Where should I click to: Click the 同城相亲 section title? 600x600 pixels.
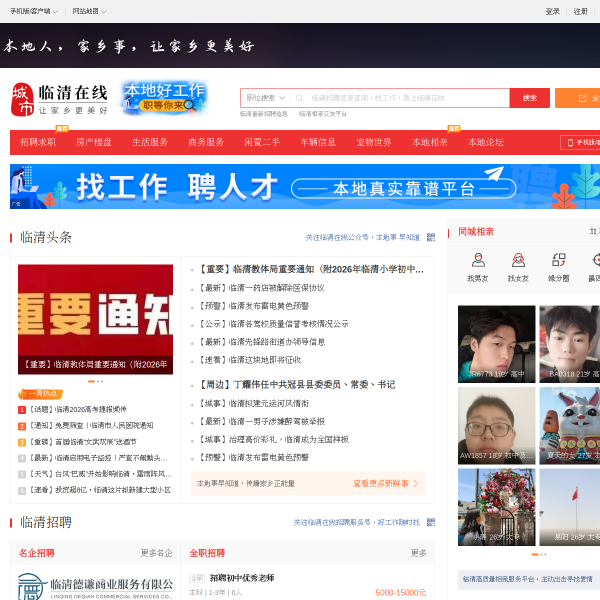(476, 232)
